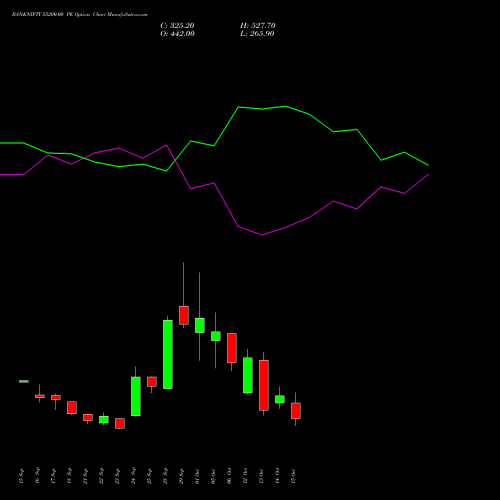Screen dimensions: 500x500
Task: Click the red candle on 29 Sep
Action: pyautogui.click(x=184, y=315)
